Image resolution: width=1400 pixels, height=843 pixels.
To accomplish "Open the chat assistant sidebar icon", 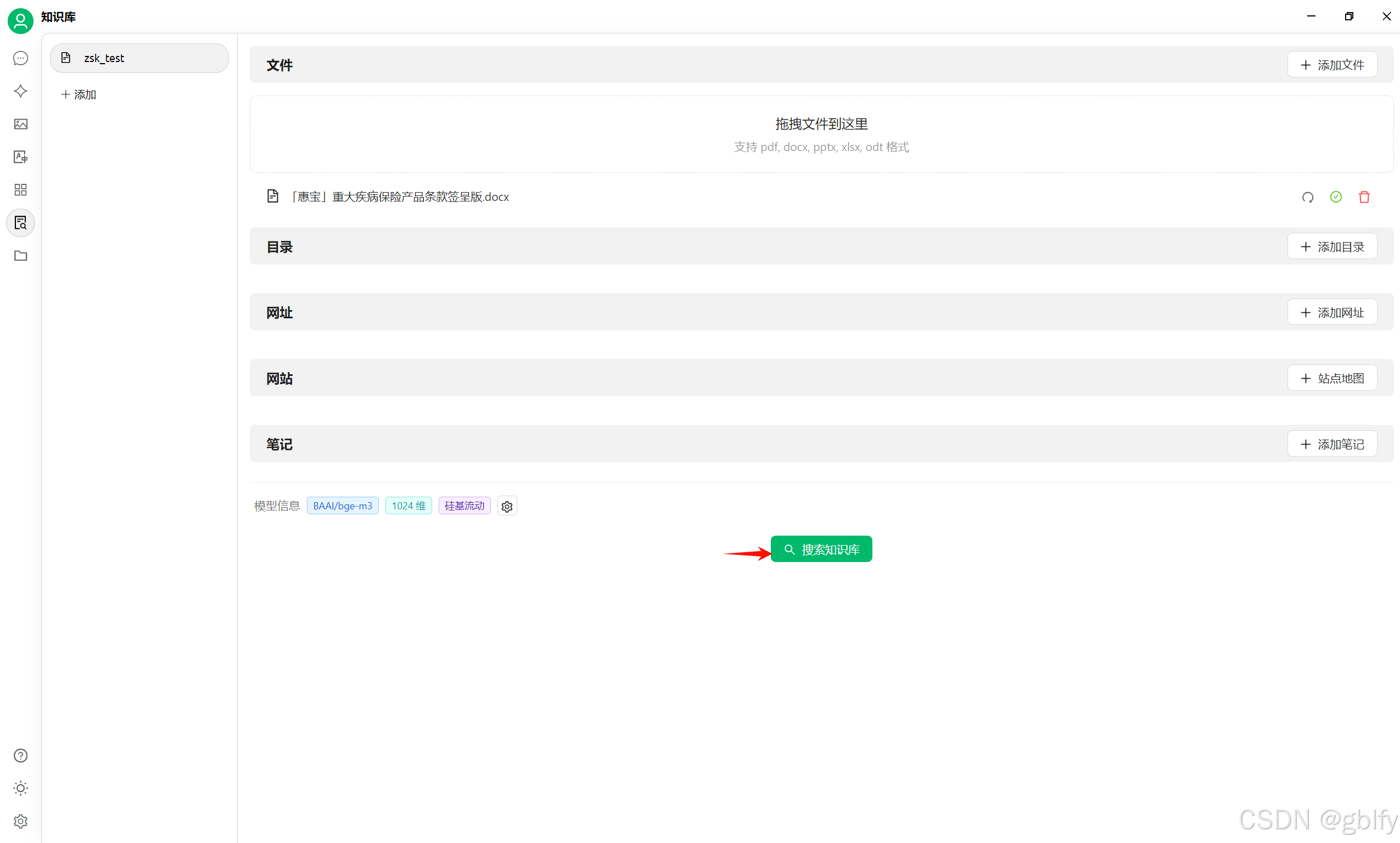I will 20,59.
